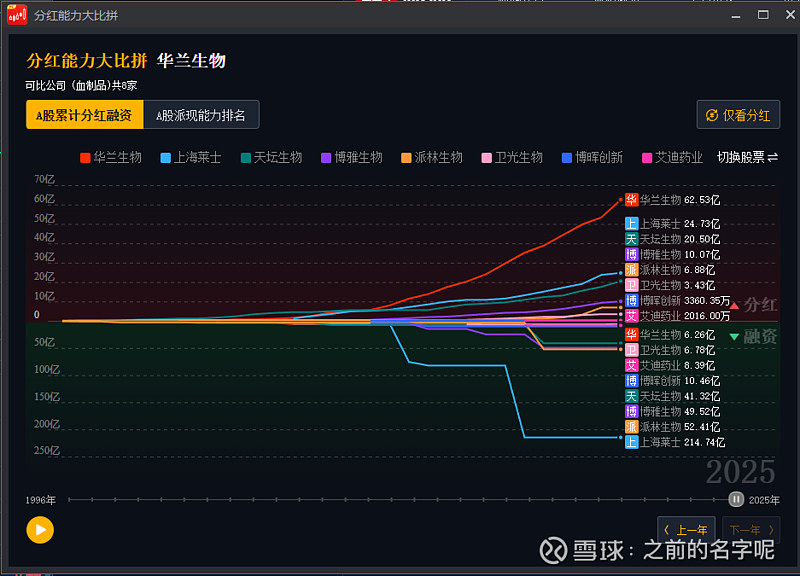The width and height of the screenshot is (800, 576).
Task: Close the 分红能力大比拼 window
Action: [790, 15]
